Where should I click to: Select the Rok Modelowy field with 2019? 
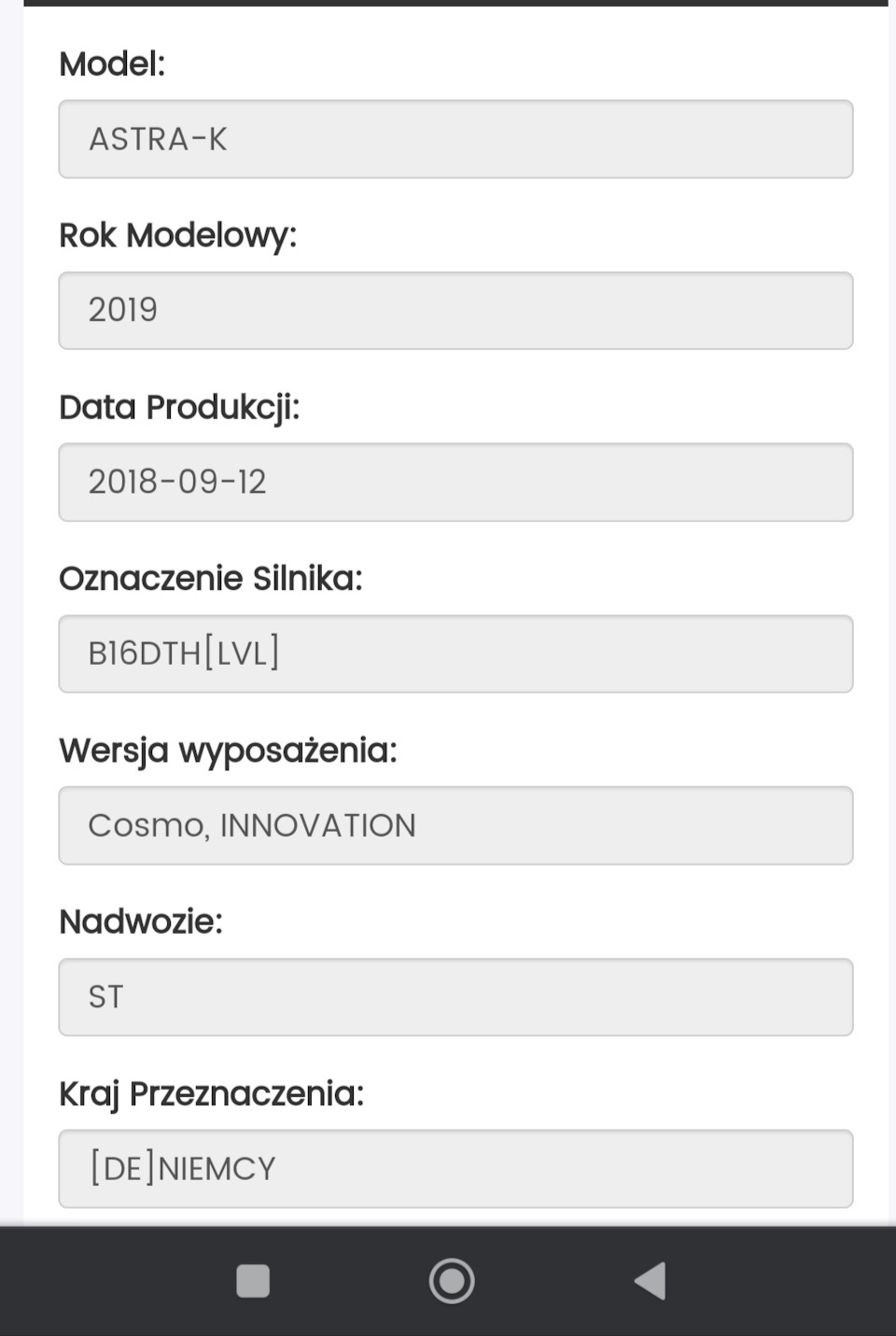(x=455, y=311)
